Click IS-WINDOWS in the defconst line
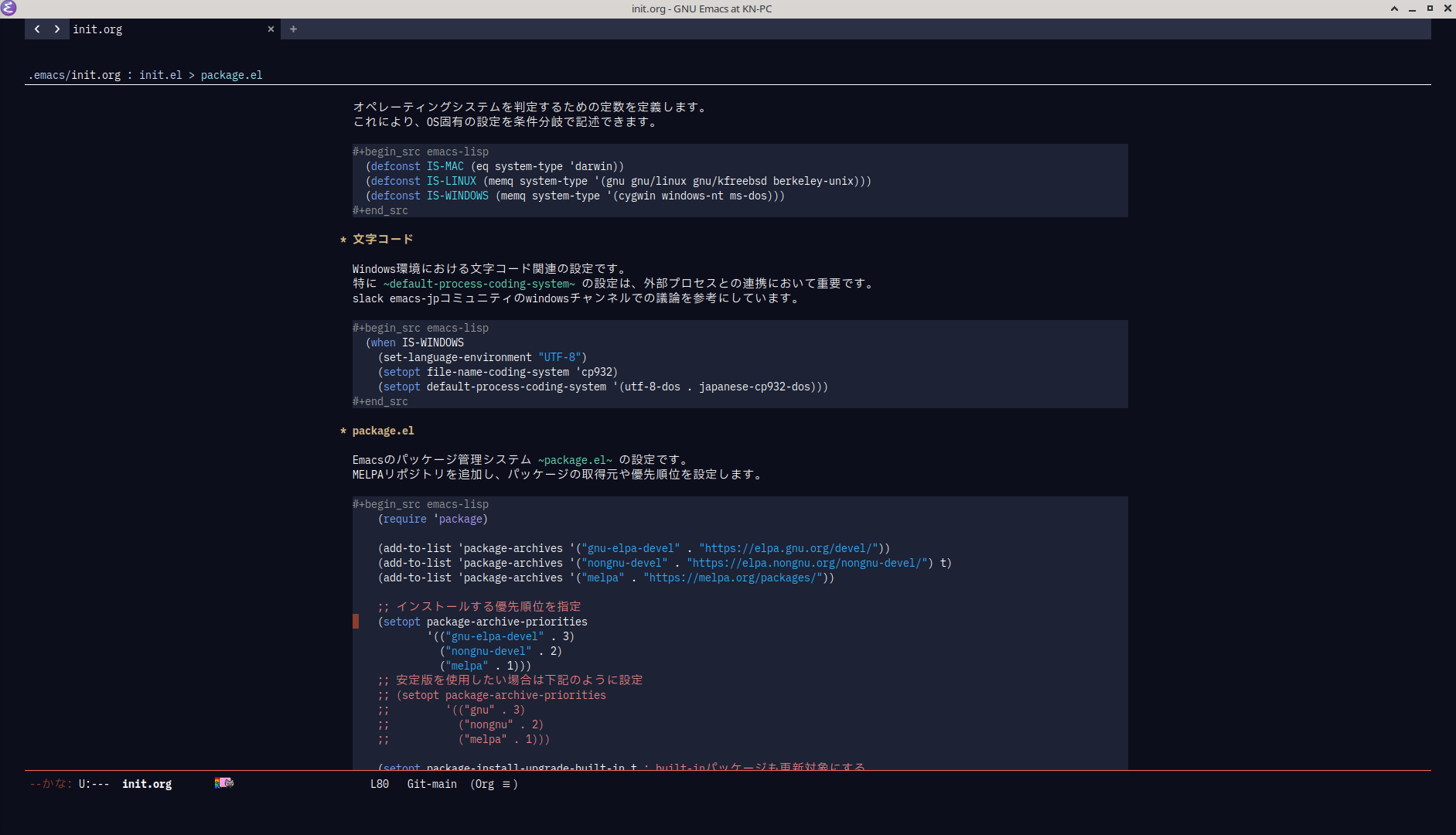The width and height of the screenshot is (1456, 835). click(x=458, y=196)
